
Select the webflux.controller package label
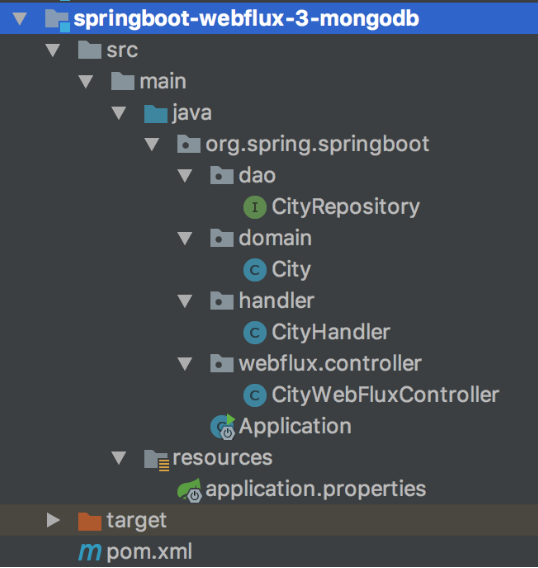click(x=330, y=364)
